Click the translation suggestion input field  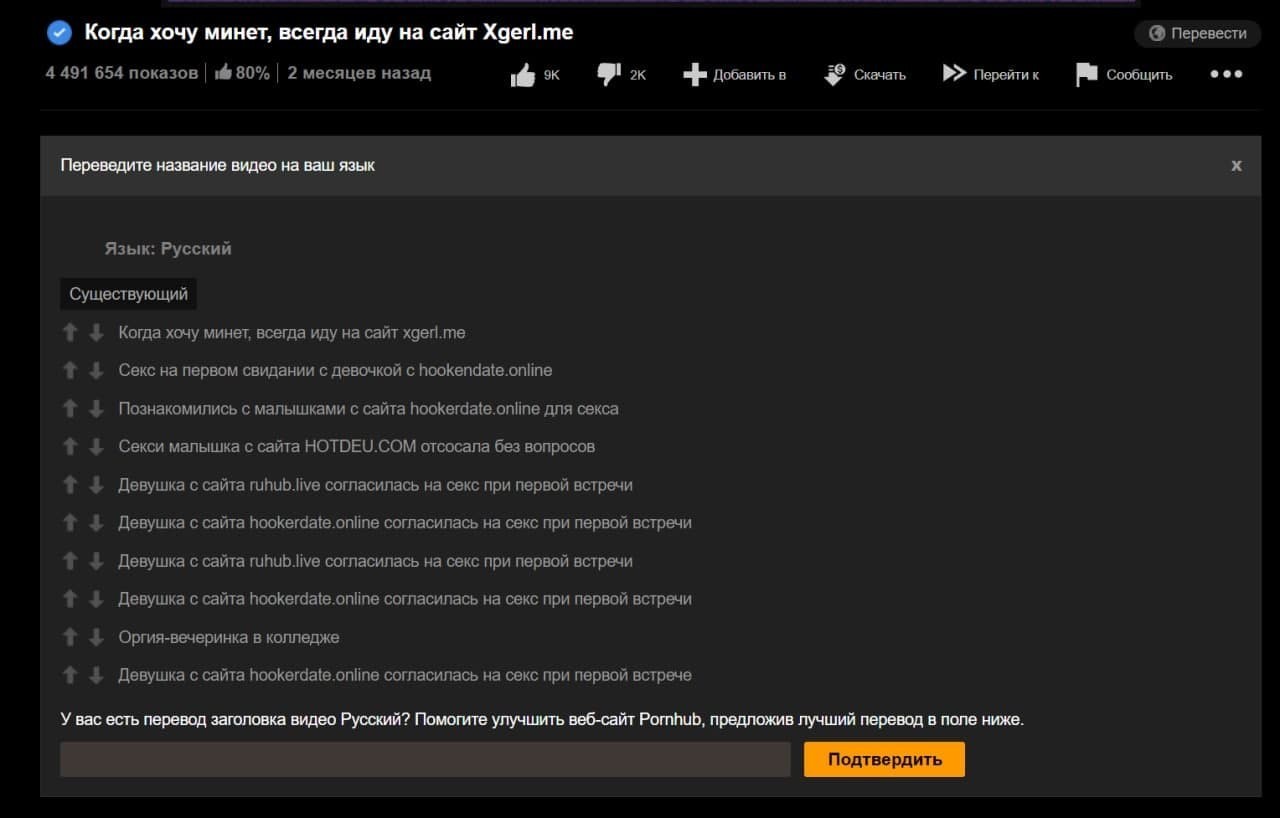click(x=425, y=759)
